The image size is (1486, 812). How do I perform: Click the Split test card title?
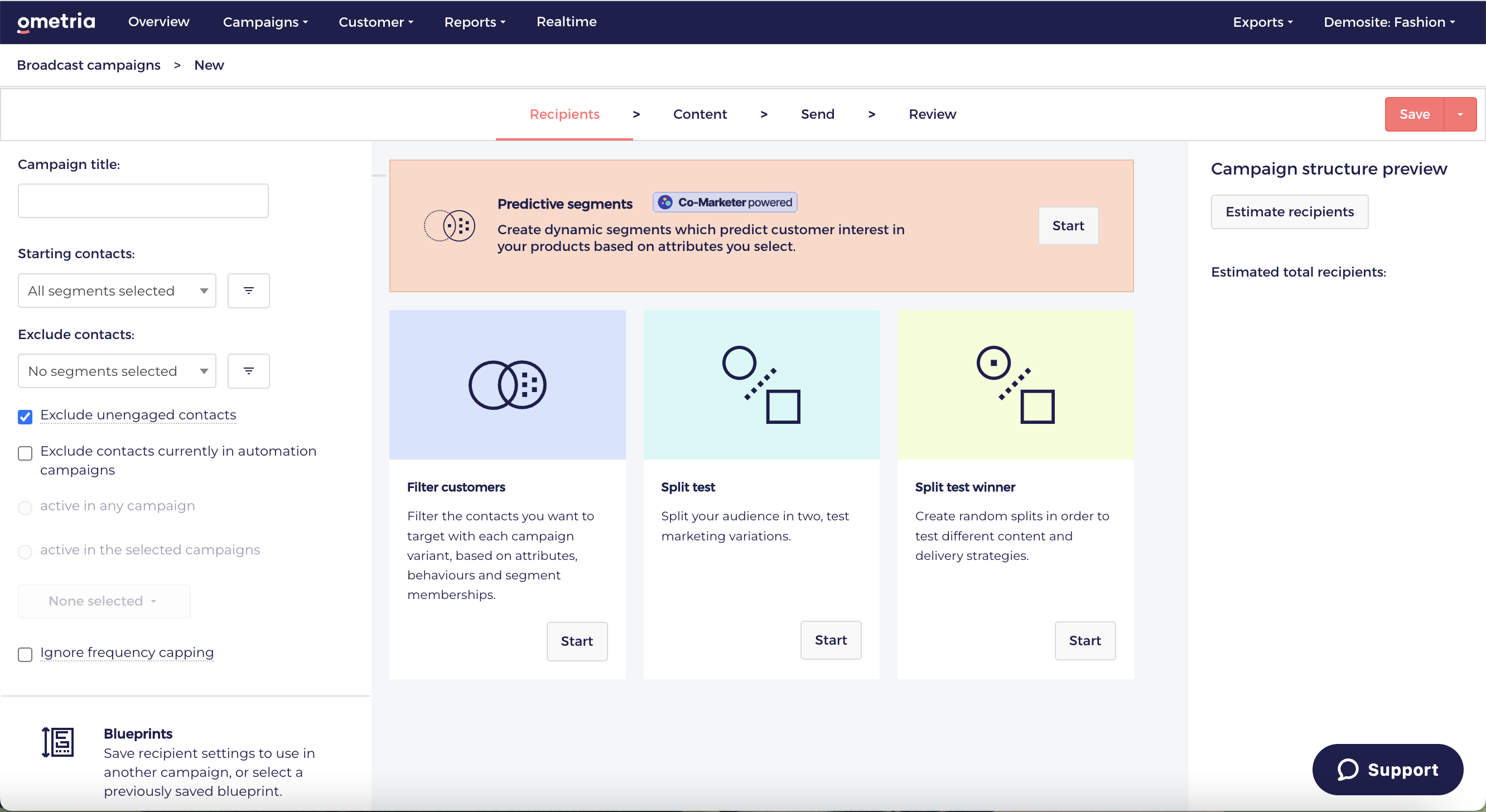click(688, 487)
